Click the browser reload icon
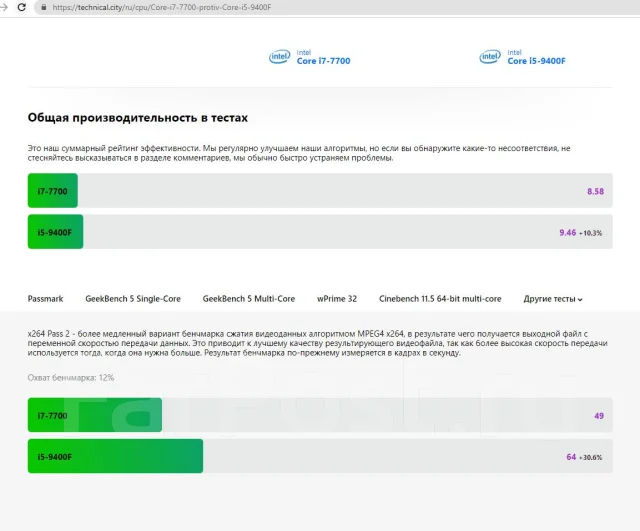This screenshot has height=531, width=640. (22, 7)
